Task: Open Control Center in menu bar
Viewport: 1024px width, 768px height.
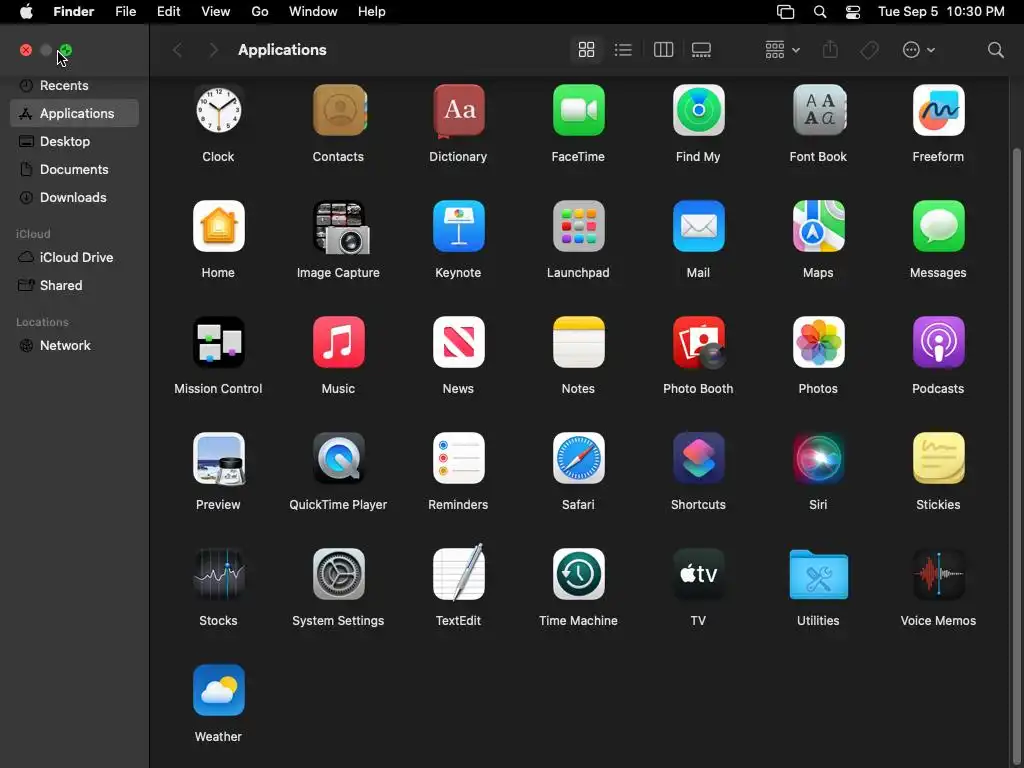Action: coord(852,12)
